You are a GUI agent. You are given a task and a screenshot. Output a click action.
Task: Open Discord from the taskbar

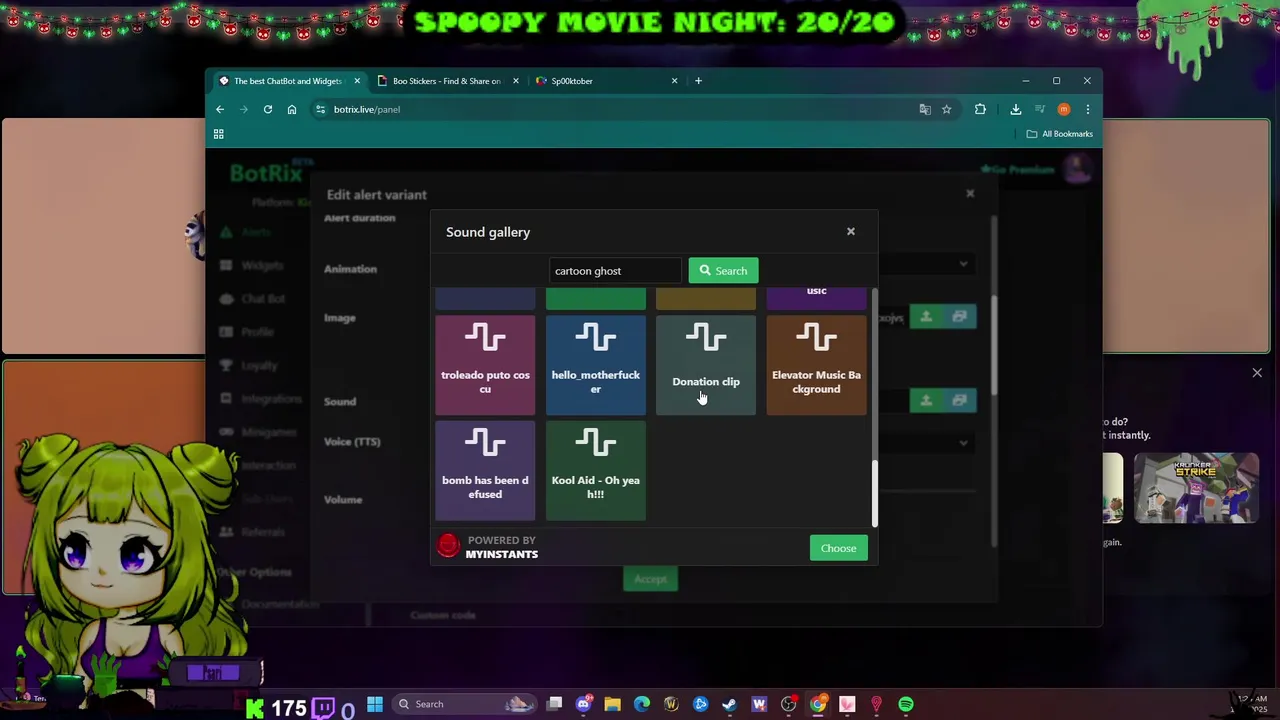point(583,704)
